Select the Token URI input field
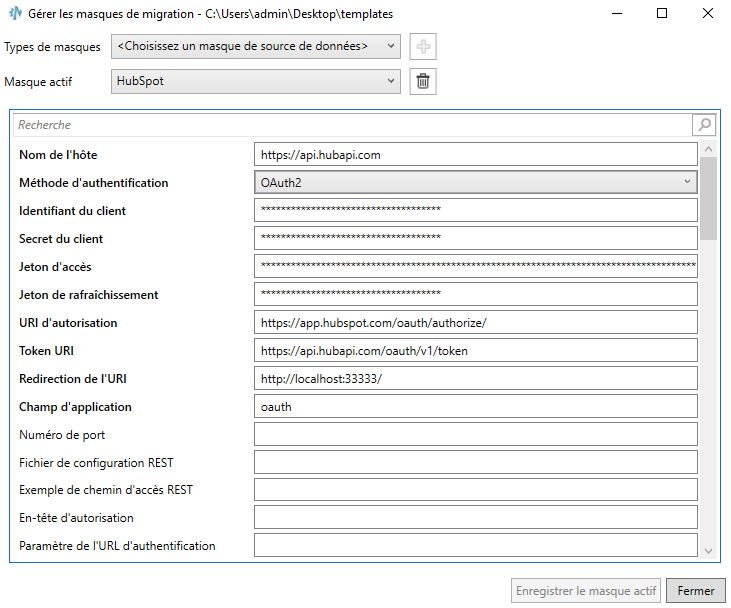The height and width of the screenshot is (608, 731). [x=475, y=350]
